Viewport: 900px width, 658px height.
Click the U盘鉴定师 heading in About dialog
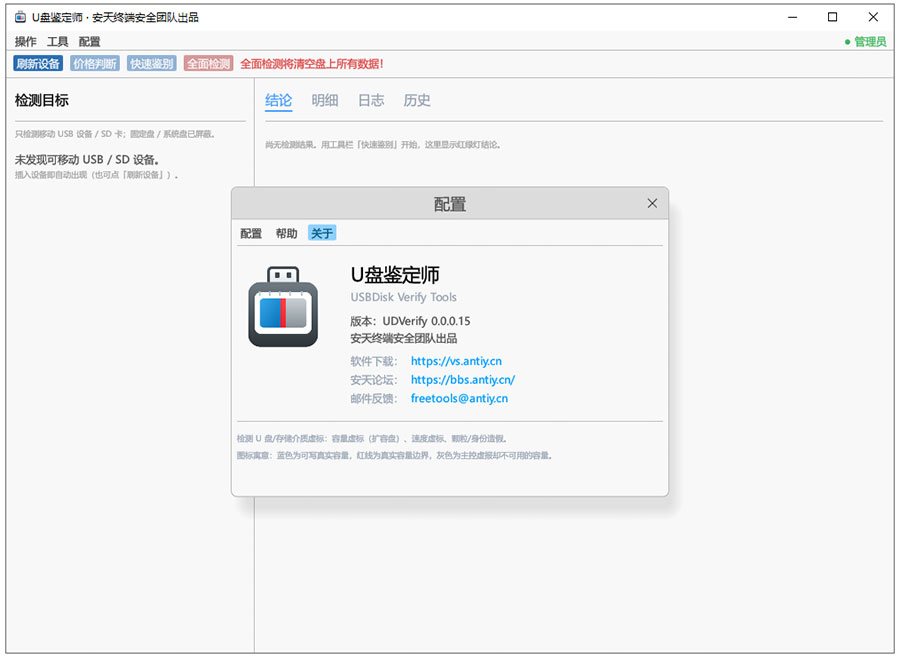pos(395,275)
